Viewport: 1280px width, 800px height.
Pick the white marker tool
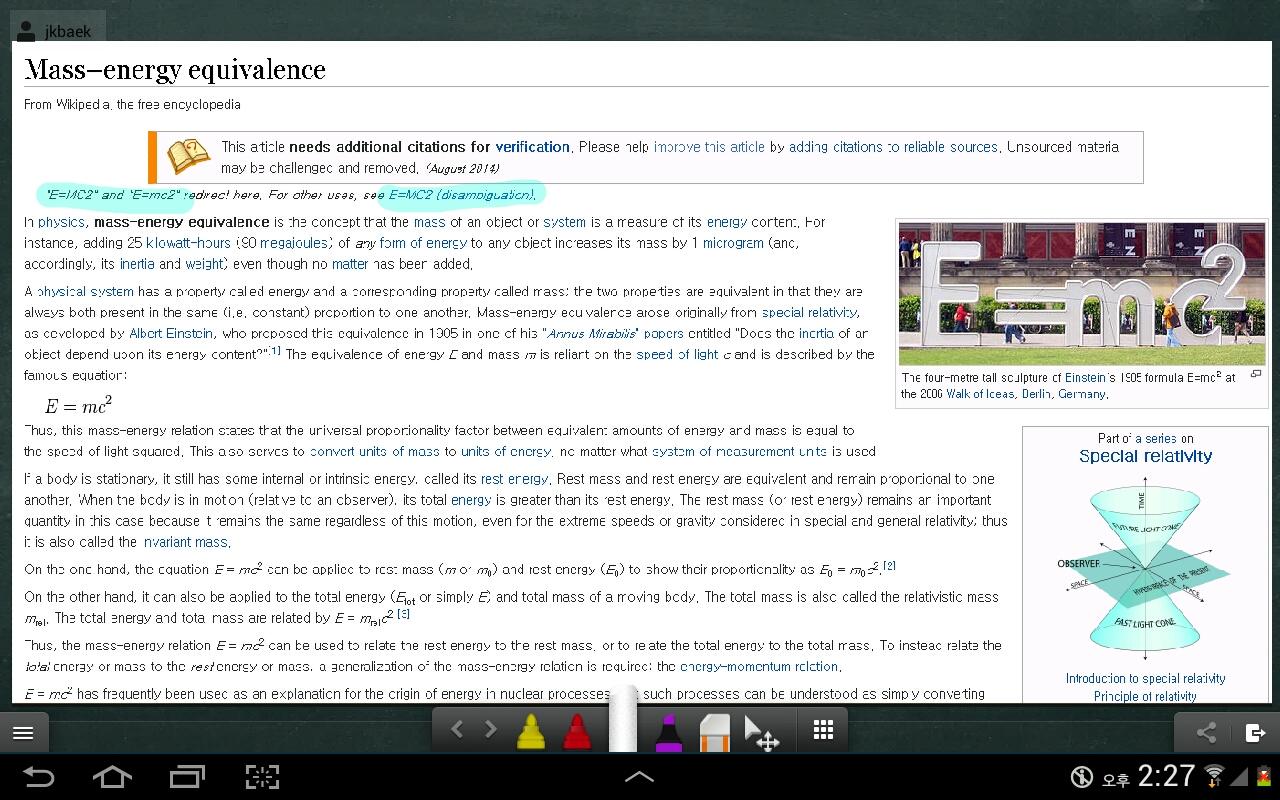(x=623, y=719)
